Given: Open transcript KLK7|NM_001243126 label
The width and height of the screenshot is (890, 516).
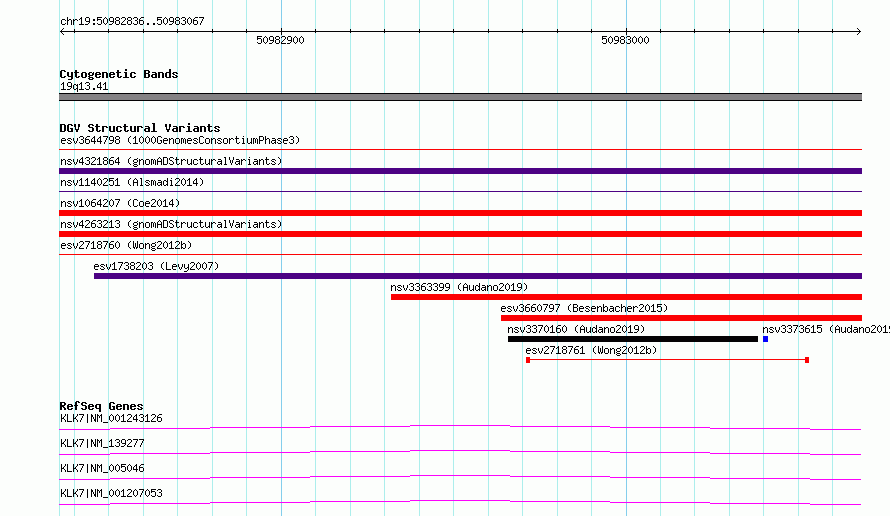Looking at the screenshot, I should pyautogui.click(x=111, y=418).
